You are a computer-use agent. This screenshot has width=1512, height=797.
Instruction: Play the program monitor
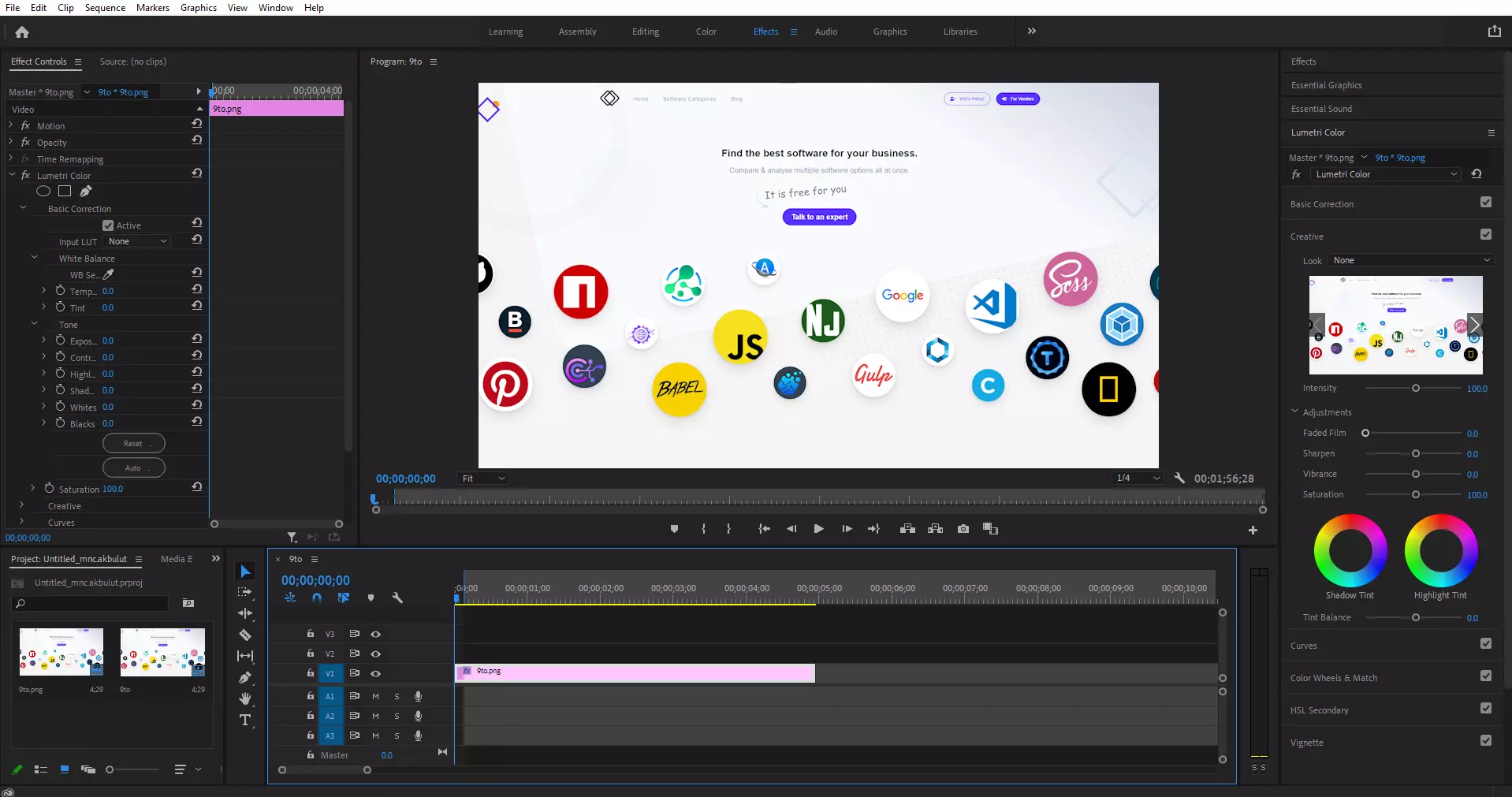coord(818,529)
